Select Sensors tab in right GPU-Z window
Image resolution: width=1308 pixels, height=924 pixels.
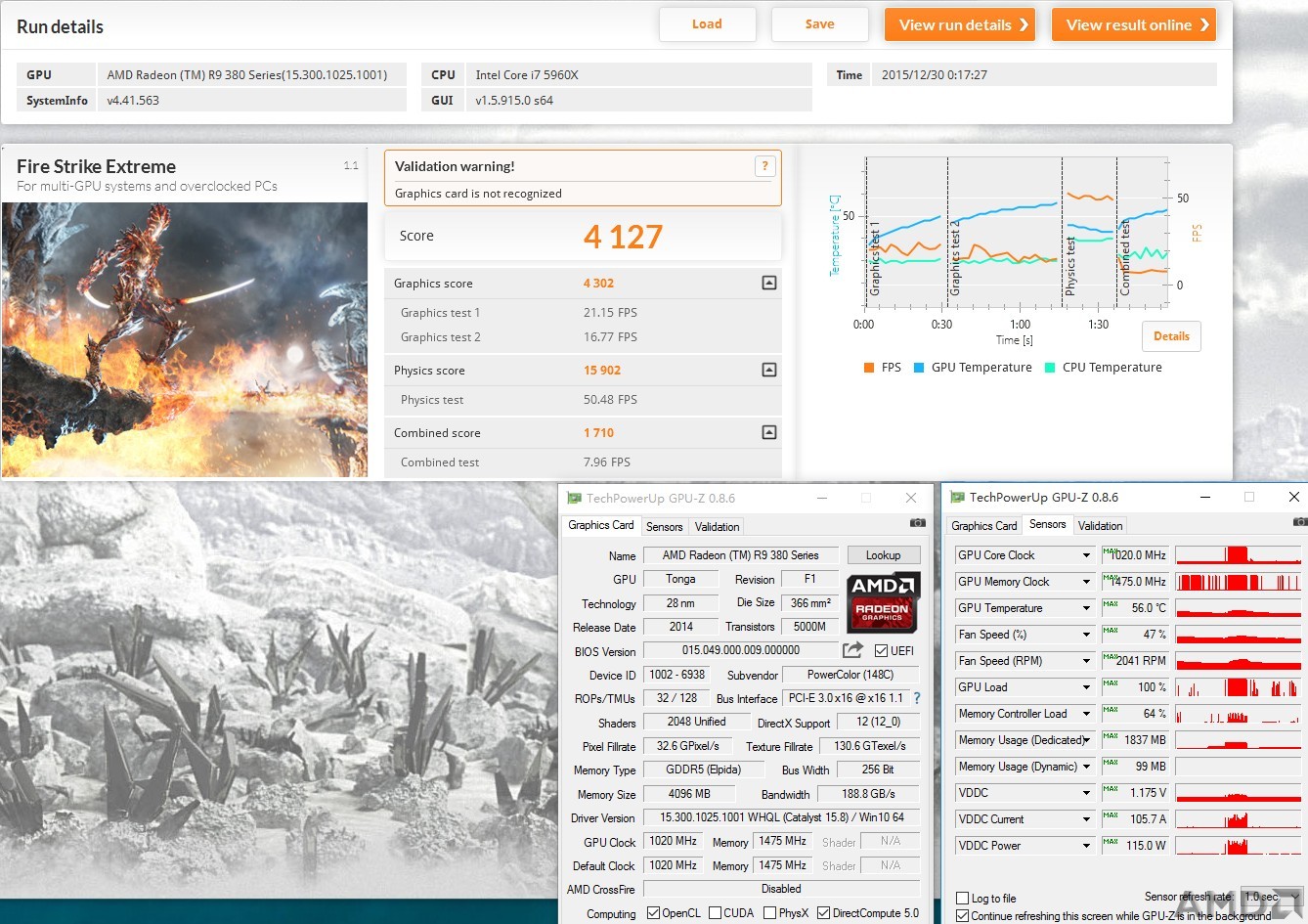coord(1047,524)
